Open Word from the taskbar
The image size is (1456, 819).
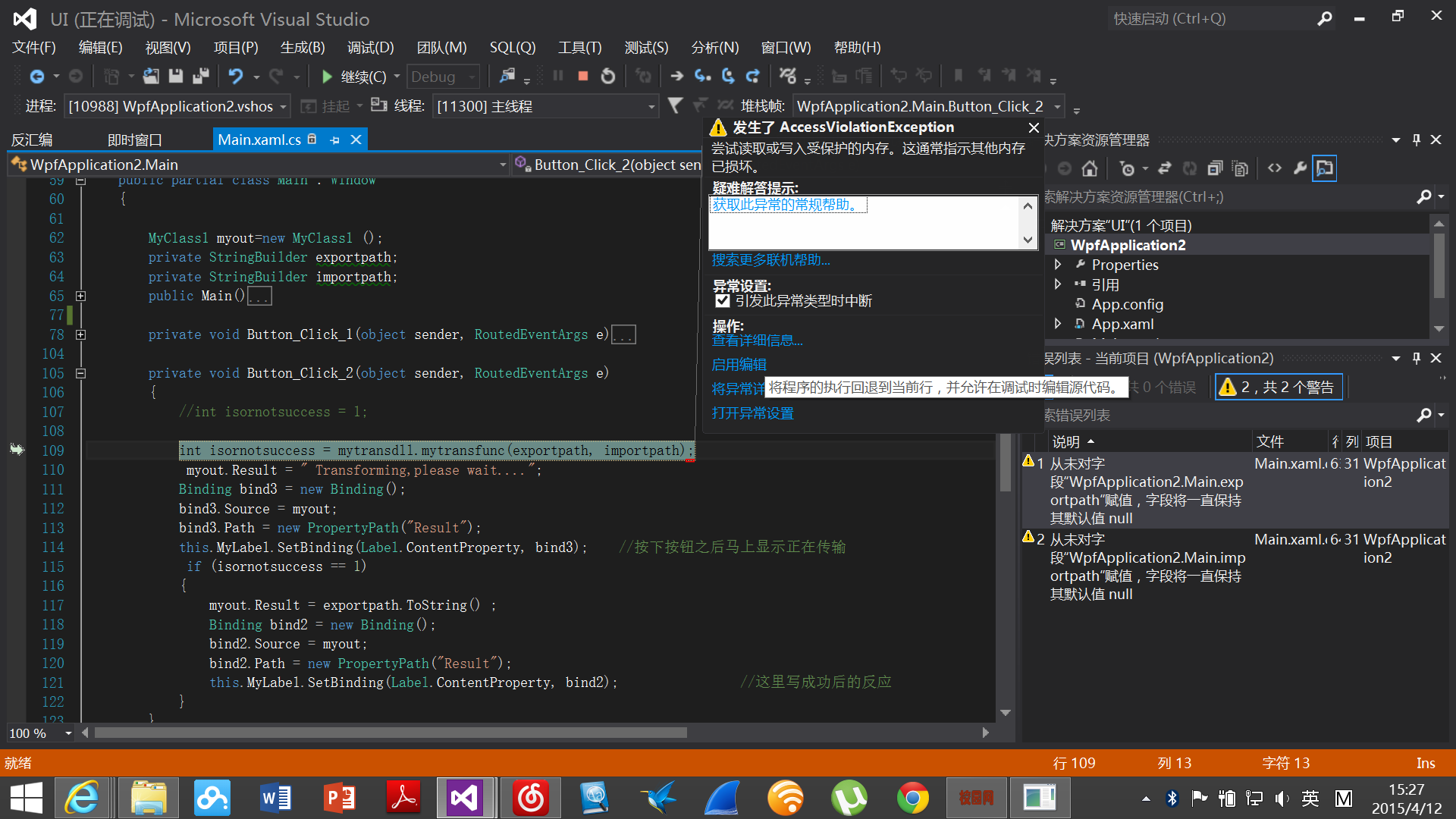[x=276, y=798]
